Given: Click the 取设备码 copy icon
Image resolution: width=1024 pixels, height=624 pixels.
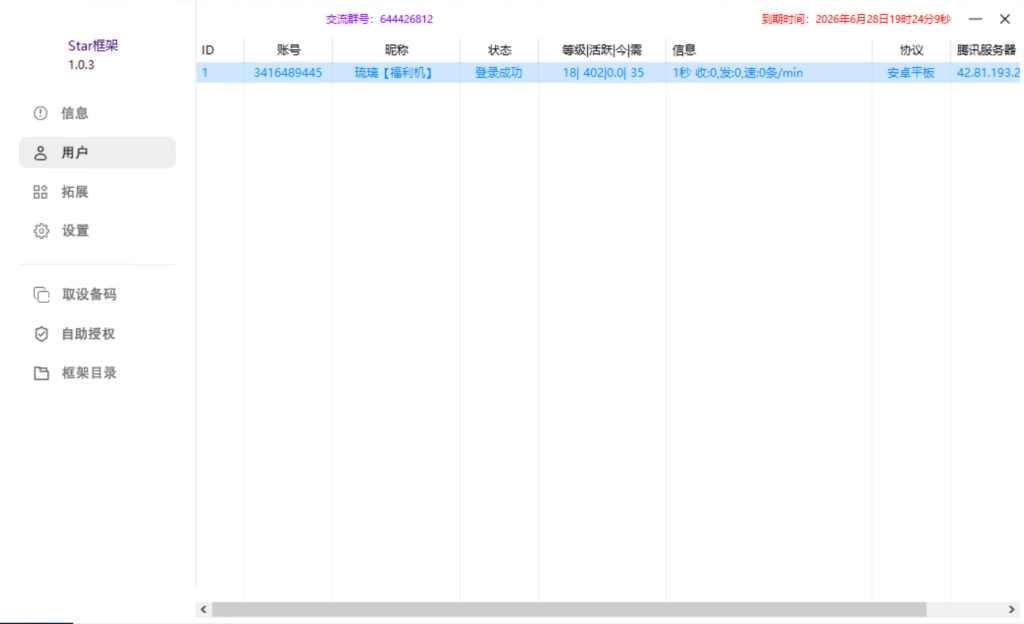Looking at the screenshot, I should coord(41,295).
